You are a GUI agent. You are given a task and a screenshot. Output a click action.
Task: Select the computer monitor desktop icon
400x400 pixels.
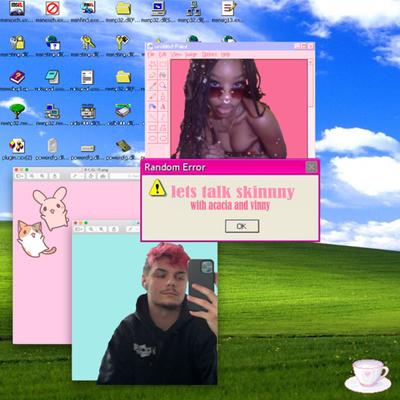point(158,8)
